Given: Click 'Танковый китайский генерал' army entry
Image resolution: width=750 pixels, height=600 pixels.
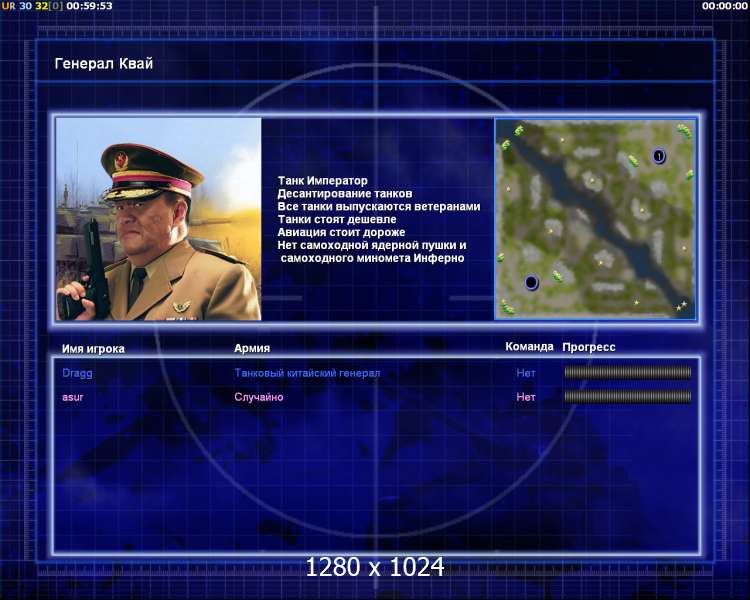Looking at the screenshot, I should [x=307, y=373].
